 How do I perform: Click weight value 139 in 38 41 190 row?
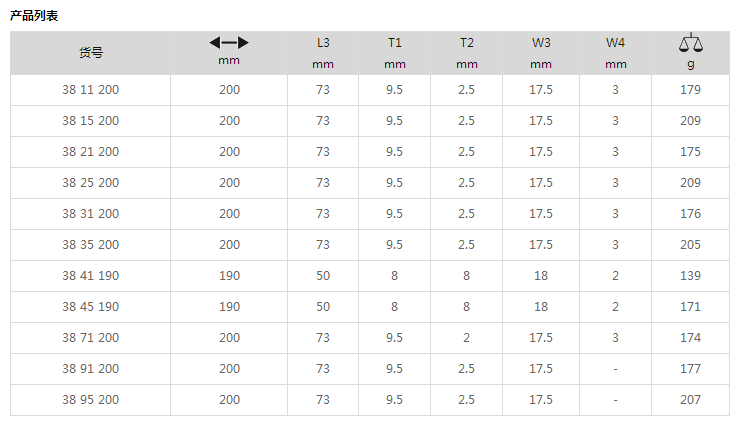(x=690, y=276)
